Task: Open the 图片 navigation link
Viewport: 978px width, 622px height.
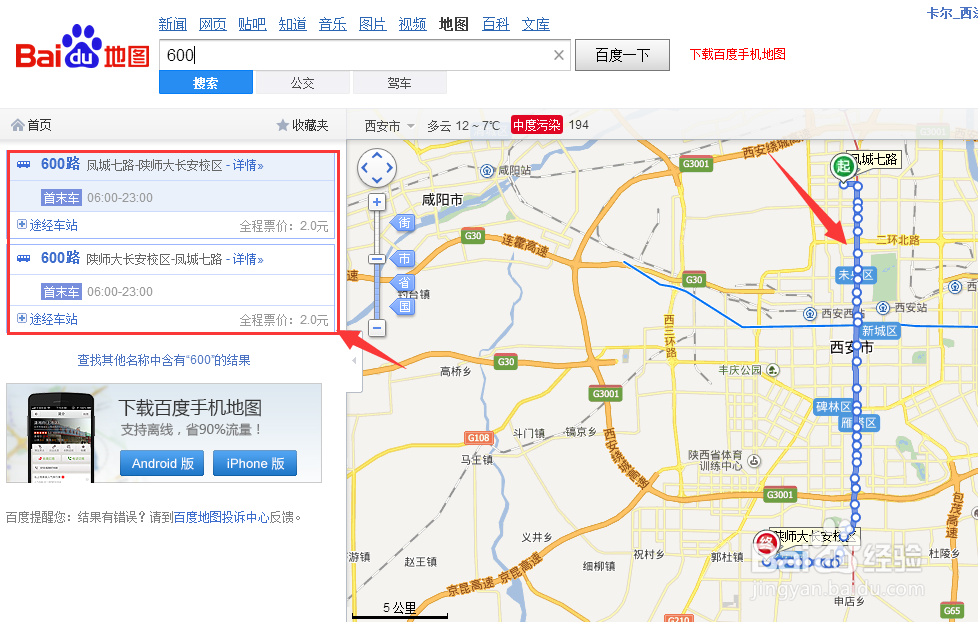Action: pos(372,24)
